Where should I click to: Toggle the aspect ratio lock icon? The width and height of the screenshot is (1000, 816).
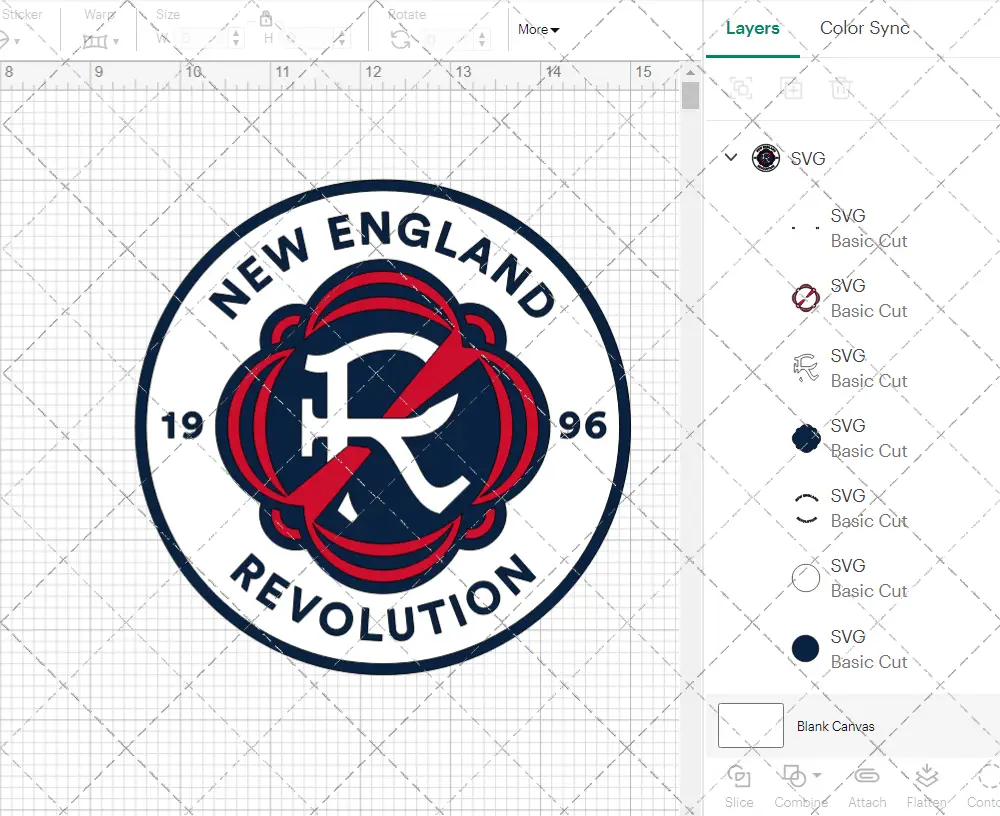[266, 18]
